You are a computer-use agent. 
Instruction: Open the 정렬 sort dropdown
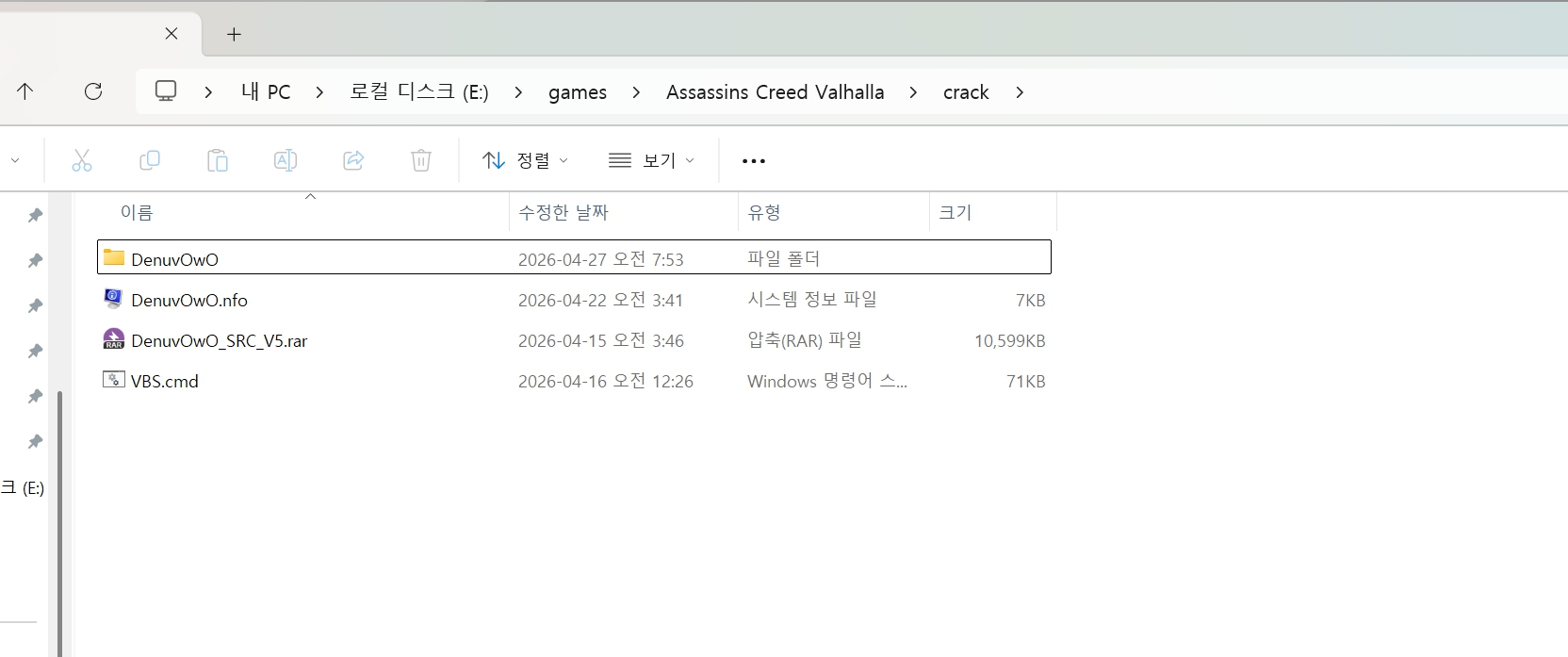(x=525, y=161)
